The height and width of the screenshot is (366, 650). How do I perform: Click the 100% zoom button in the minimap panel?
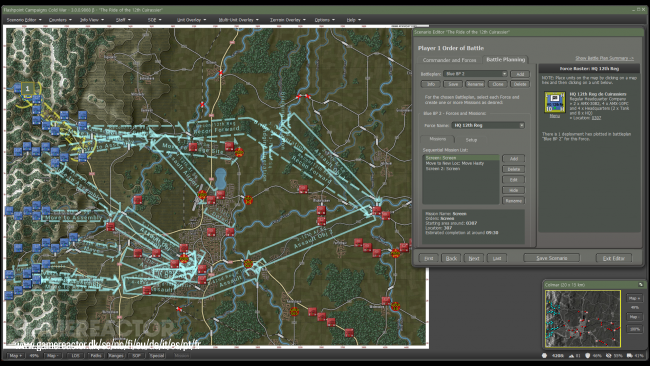pos(633,329)
